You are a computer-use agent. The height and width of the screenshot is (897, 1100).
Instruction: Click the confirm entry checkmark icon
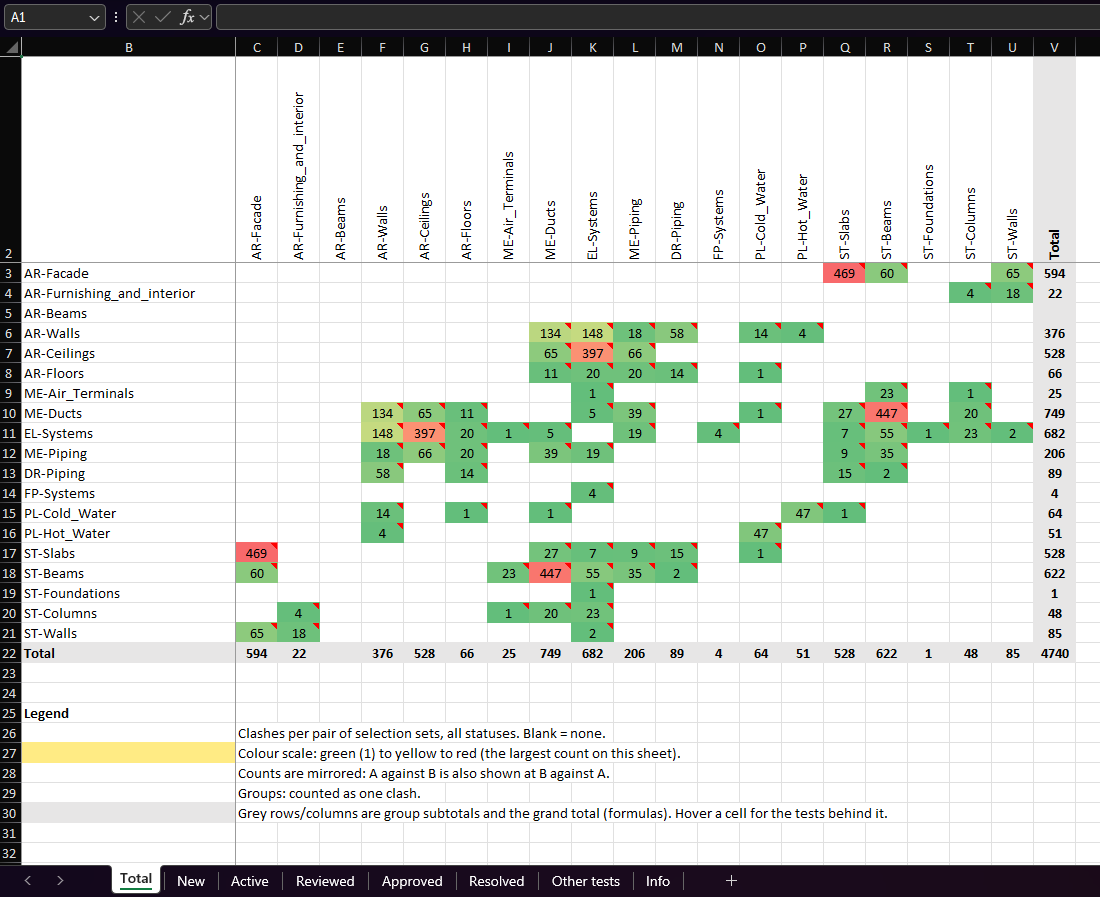pos(163,17)
